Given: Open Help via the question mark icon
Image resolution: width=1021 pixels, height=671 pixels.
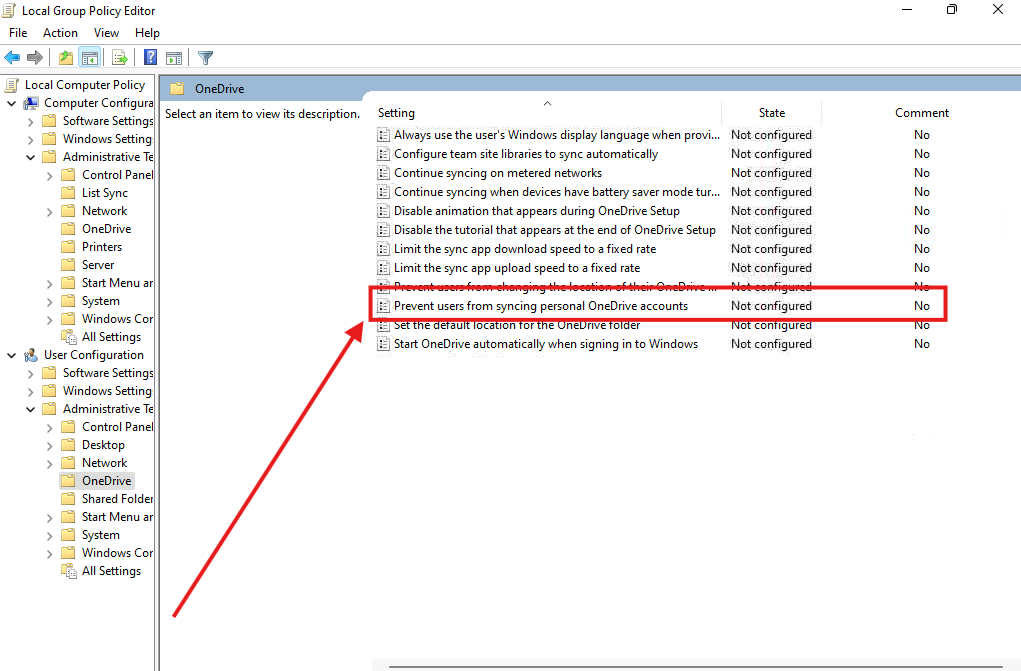Looking at the screenshot, I should [150, 57].
